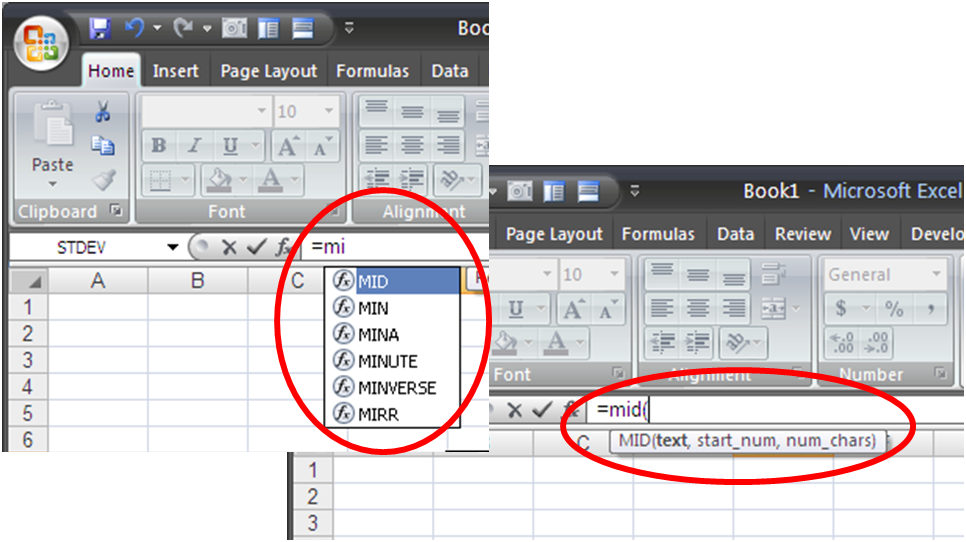Open View tab
Image resolution: width=966 pixels, height=542 pixels.
tap(869, 234)
